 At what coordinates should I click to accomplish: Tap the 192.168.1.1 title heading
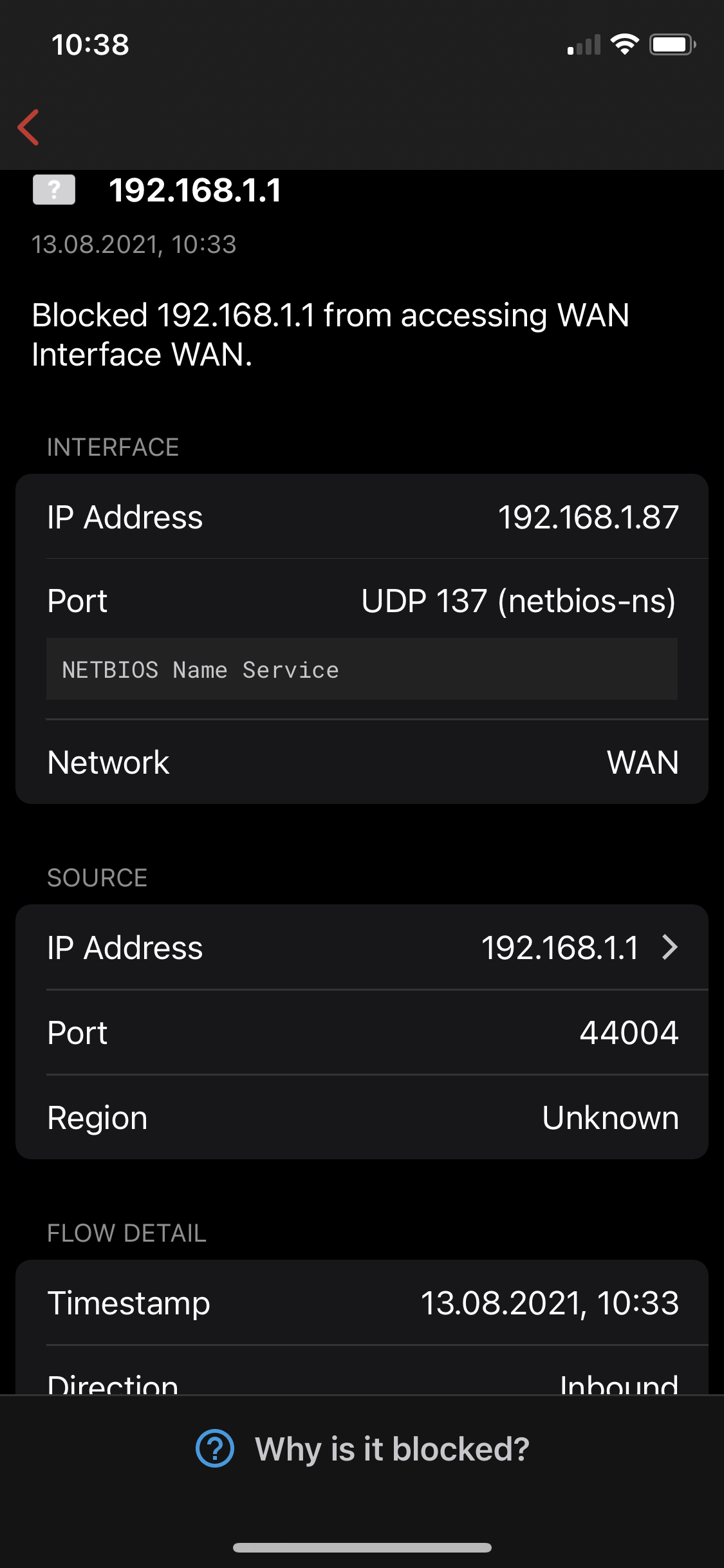pos(195,191)
